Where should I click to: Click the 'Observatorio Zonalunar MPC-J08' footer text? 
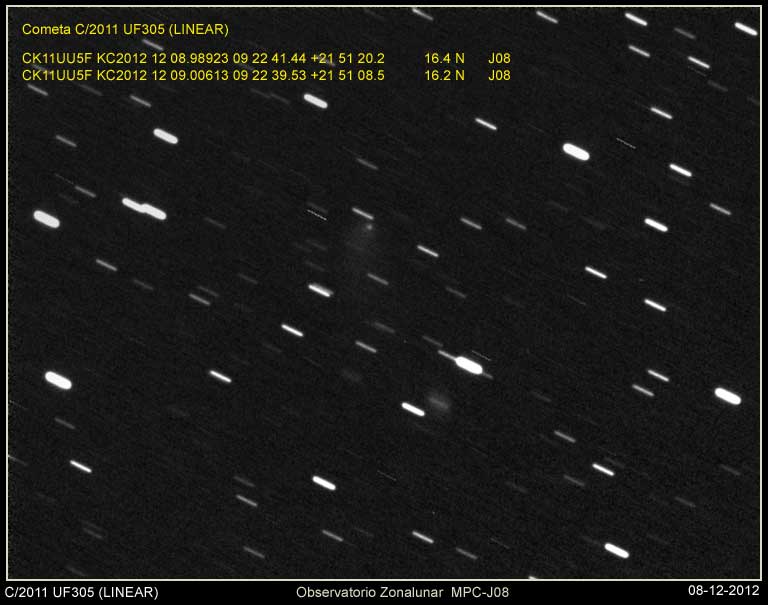(403, 592)
